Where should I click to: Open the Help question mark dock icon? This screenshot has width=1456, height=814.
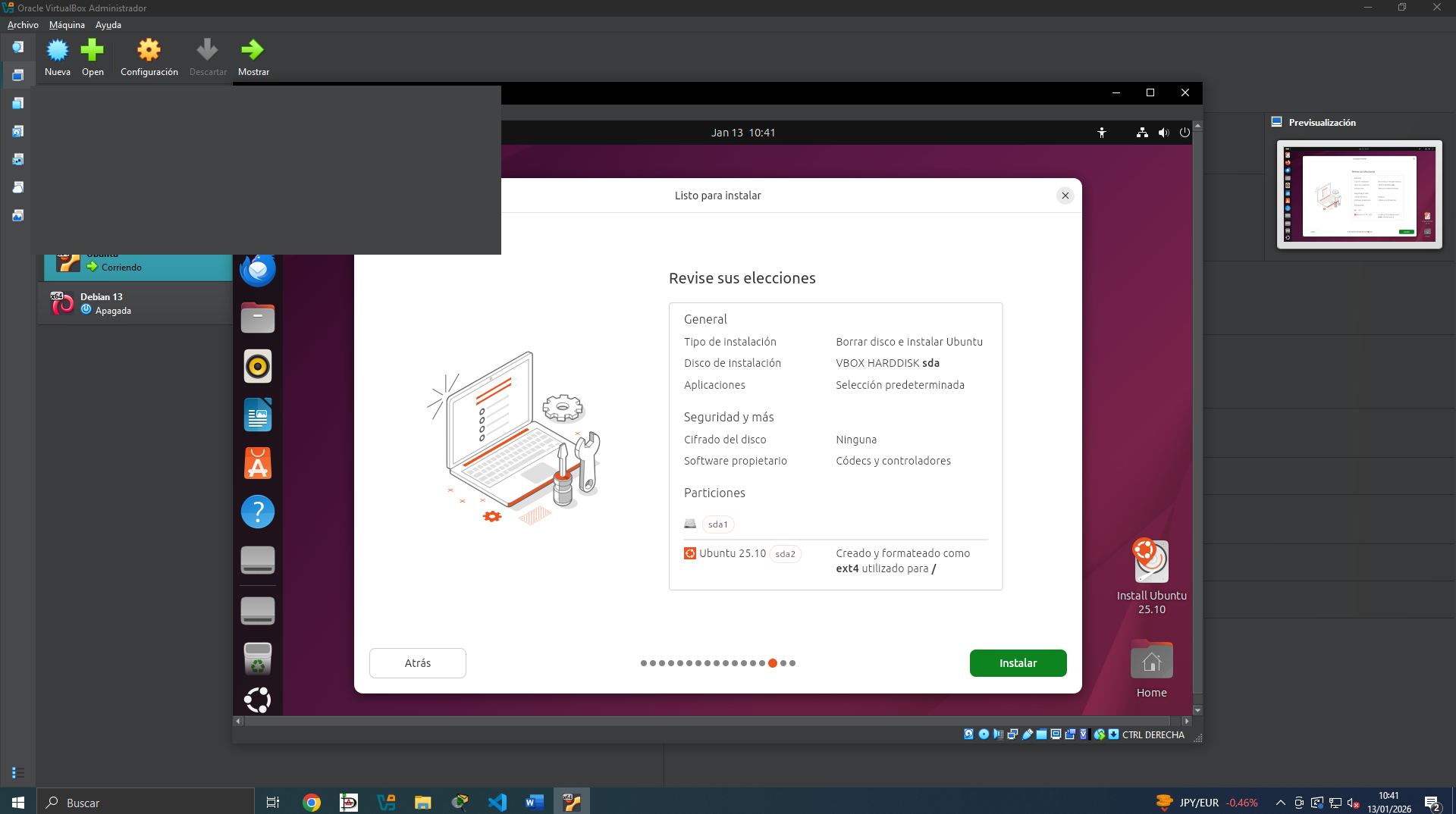[x=258, y=512]
